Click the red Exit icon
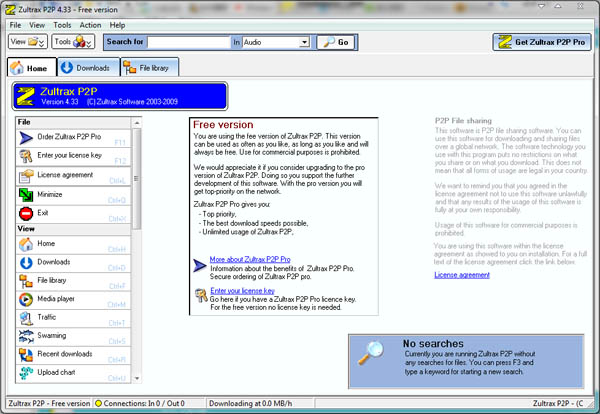This screenshot has width=600, height=414. coord(26,213)
